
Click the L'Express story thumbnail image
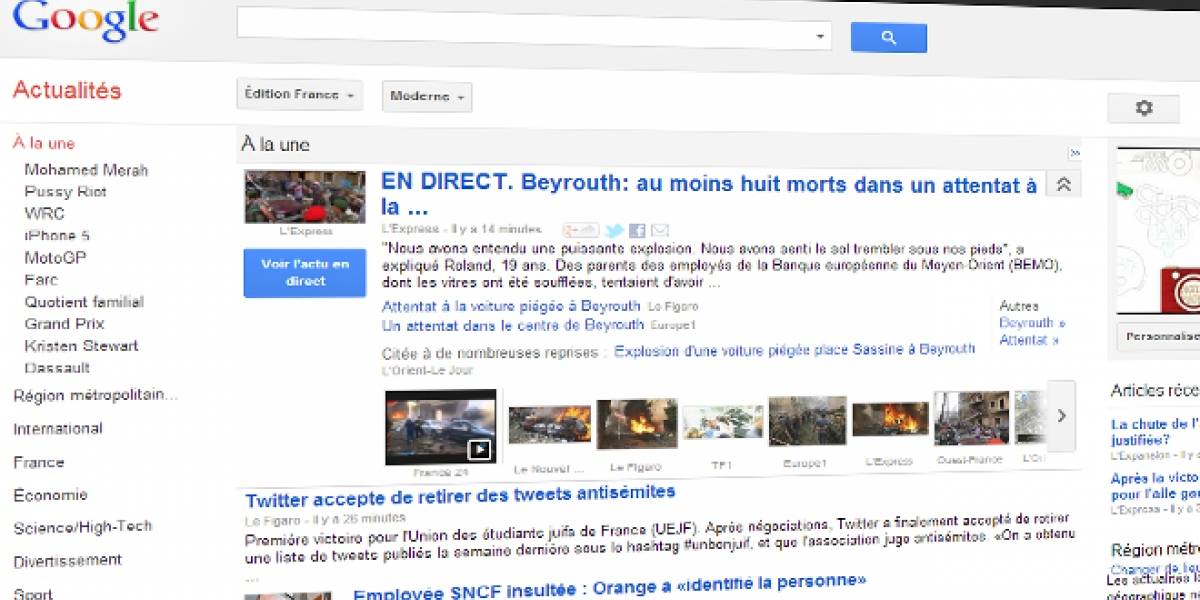(x=305, y=197)
